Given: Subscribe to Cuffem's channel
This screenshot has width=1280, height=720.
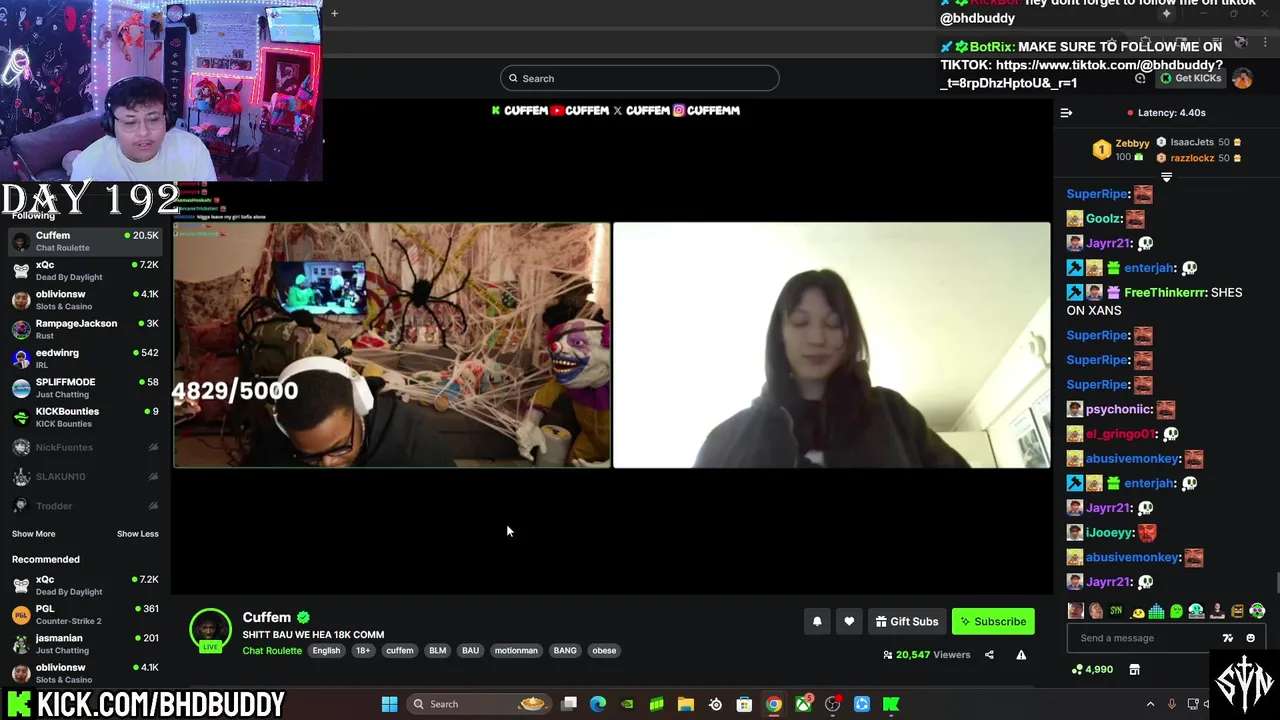Looking at the screenshot, I should pyautogui.click(x=993, y=621).
